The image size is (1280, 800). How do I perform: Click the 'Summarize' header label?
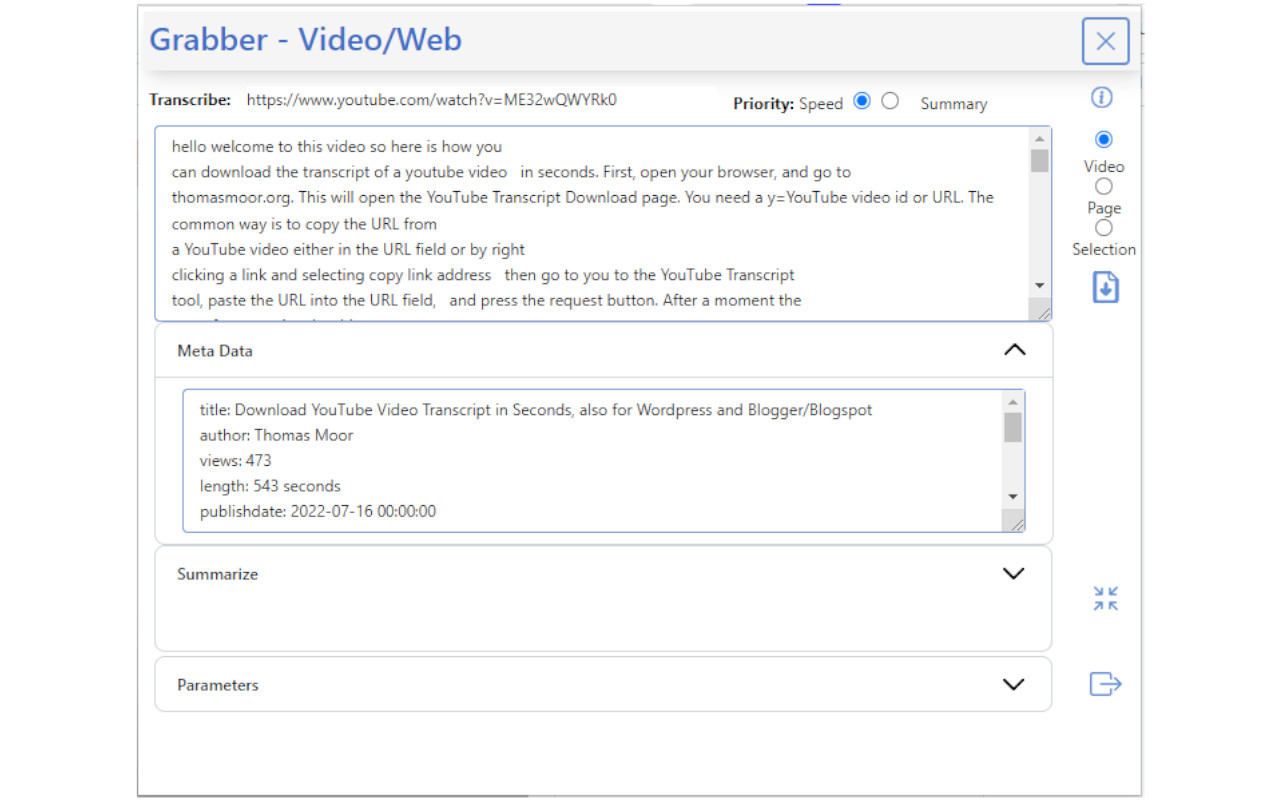[x=217, y=574]
